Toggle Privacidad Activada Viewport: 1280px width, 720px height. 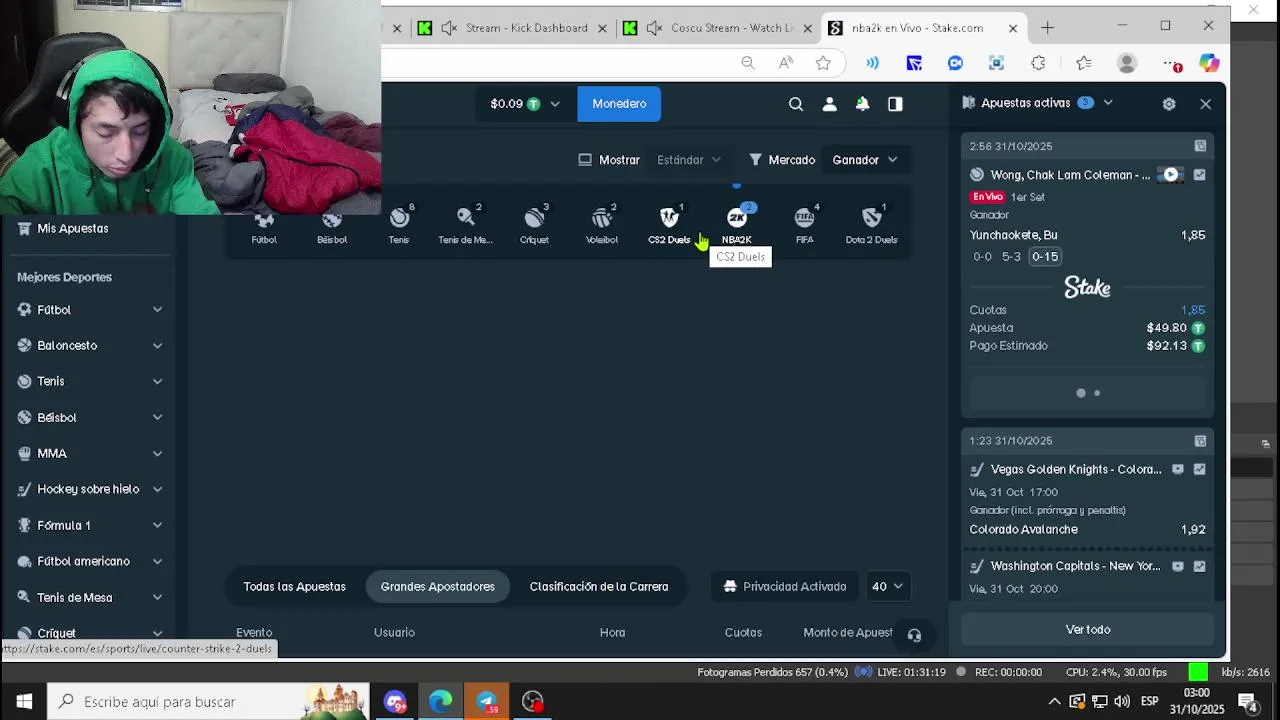click(x=785, y=587)
